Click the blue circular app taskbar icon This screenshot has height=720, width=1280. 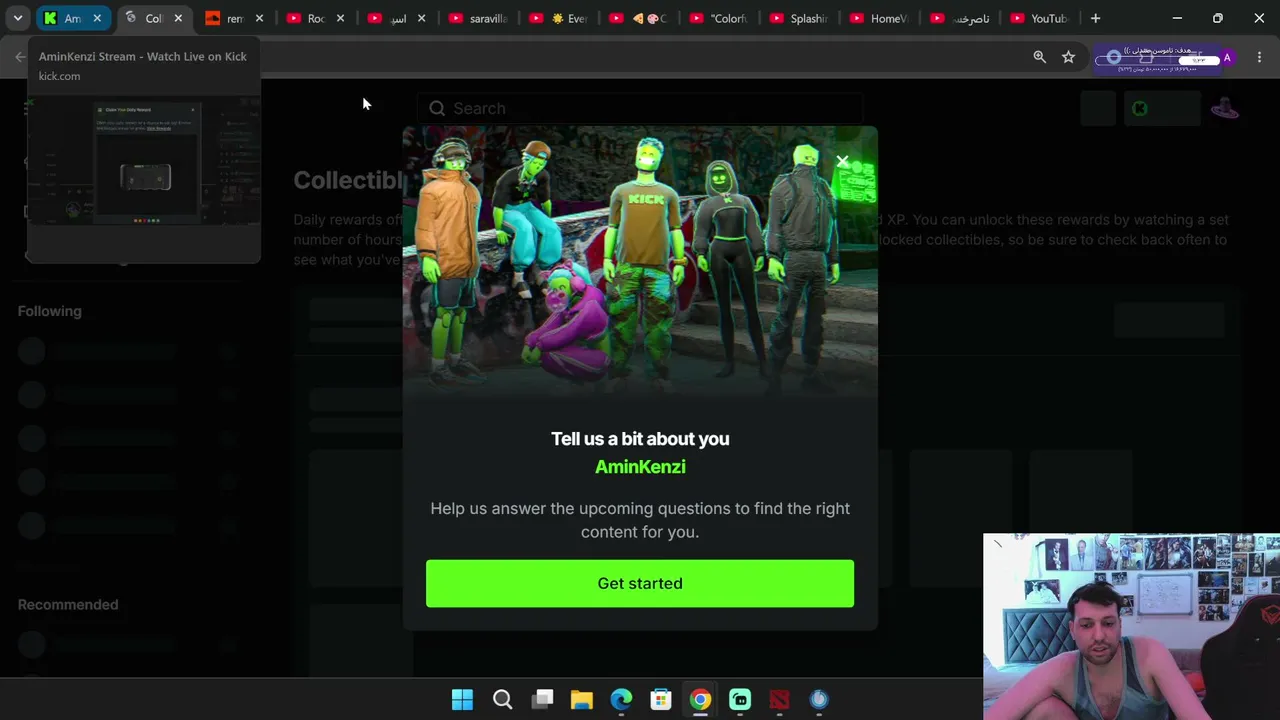(x=819, y=700)
